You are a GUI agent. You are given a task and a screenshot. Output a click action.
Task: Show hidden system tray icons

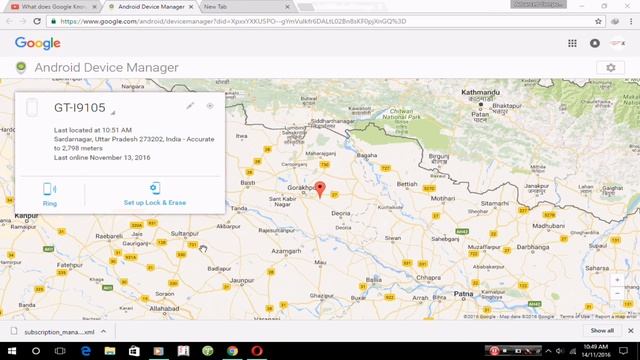click(548, 351)
